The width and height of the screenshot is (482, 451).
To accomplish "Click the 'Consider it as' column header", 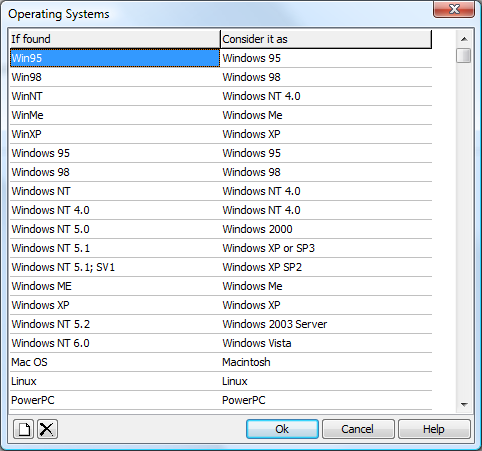I will pyautogui.click(x=326, y=39).
